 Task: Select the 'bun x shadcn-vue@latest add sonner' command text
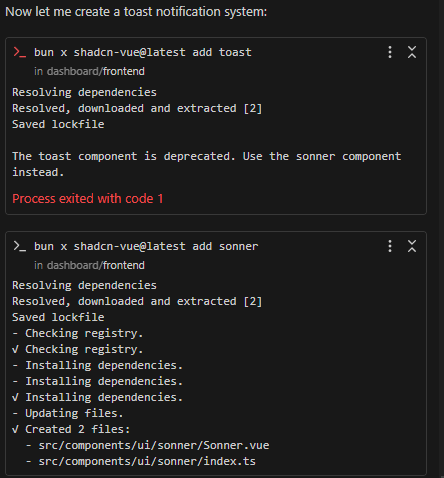coord(146,246)
